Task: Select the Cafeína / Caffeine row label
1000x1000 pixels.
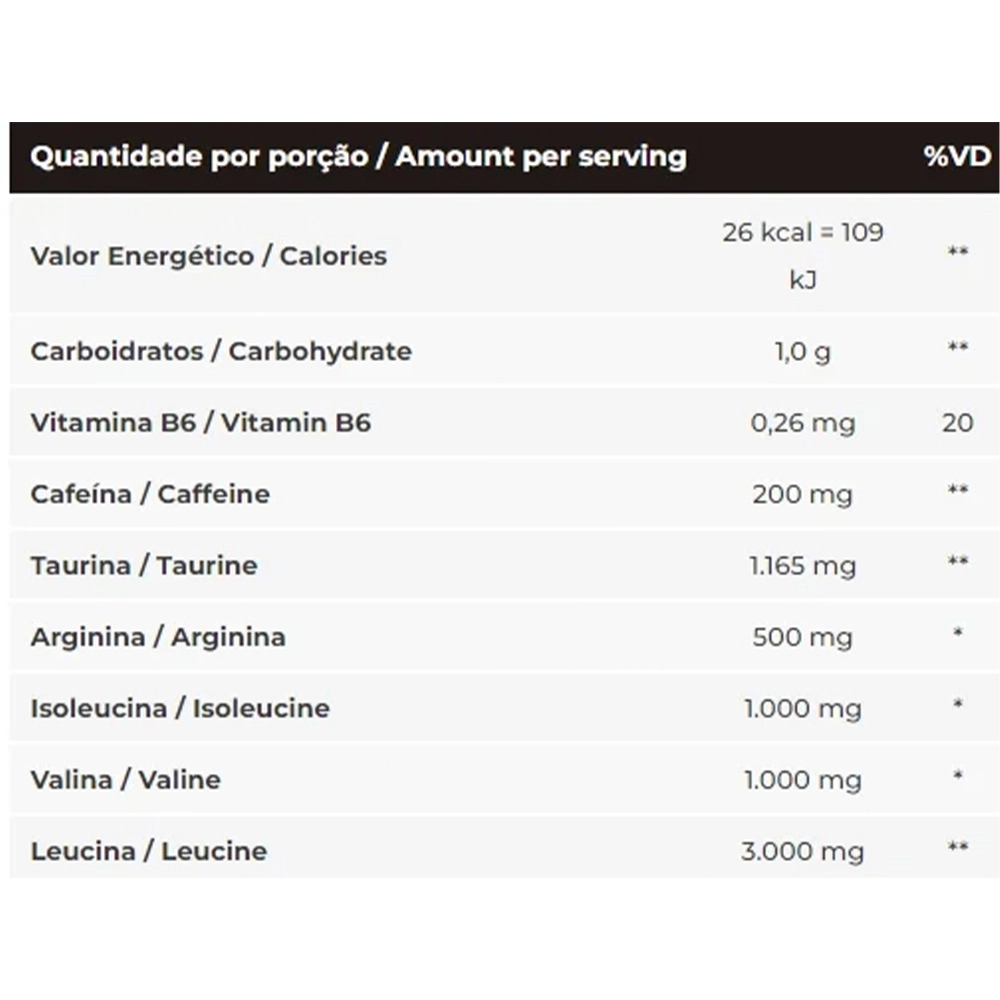Action: (x=151, y=494)
